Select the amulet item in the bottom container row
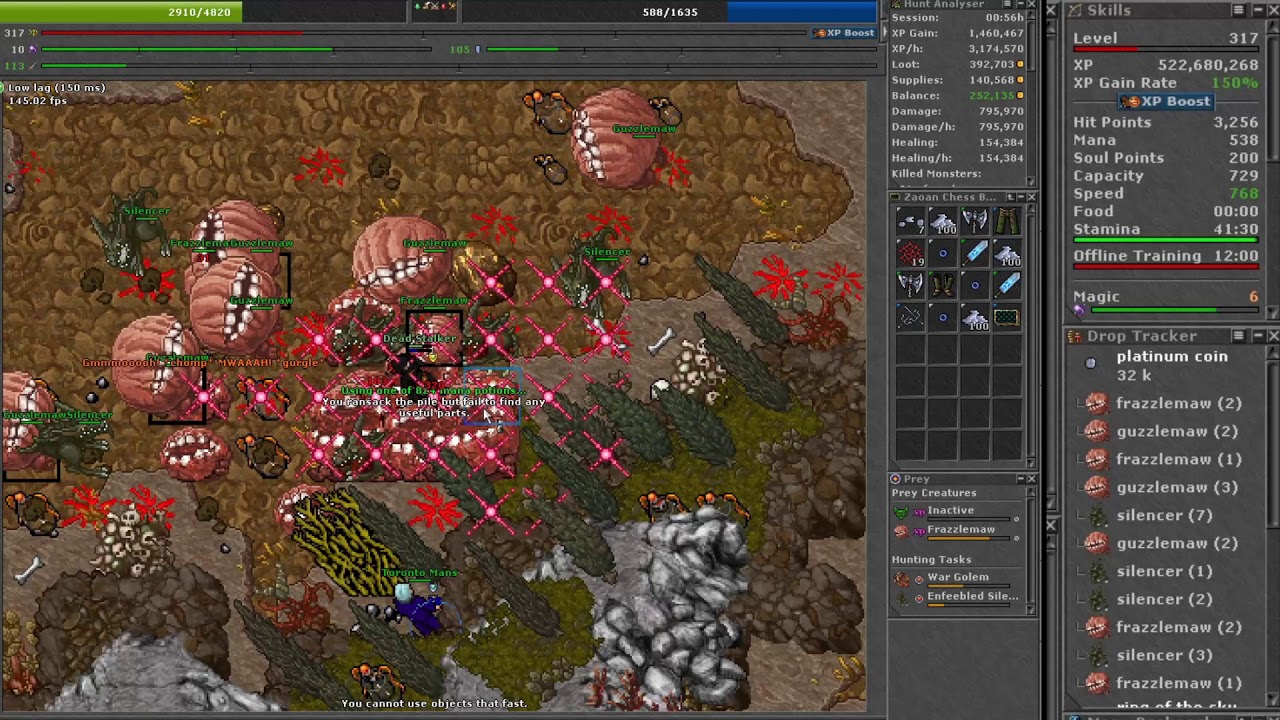 909,318
